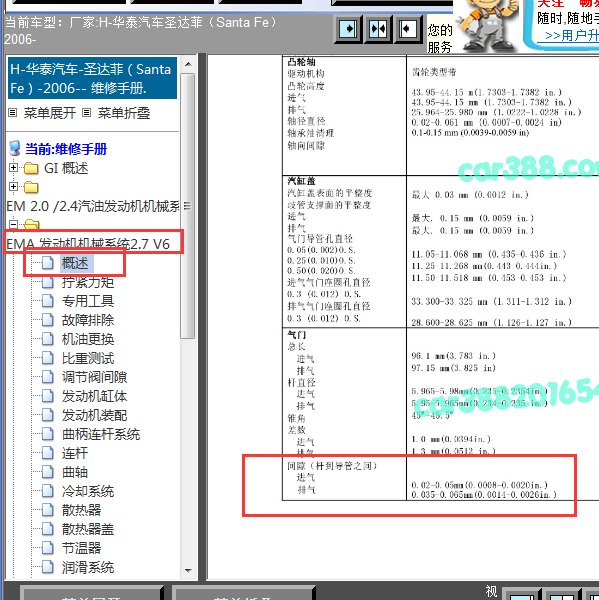This screenshot has height=600, width=599.
Task: Click the folder icon next to GI 概述
Action: coord(31,168)
